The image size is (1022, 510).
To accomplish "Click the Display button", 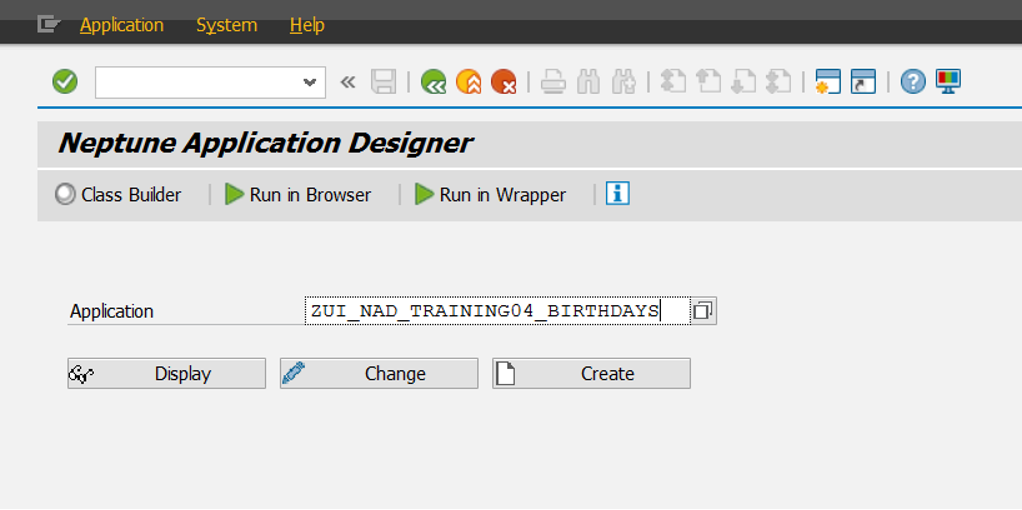I will point(167,373).
